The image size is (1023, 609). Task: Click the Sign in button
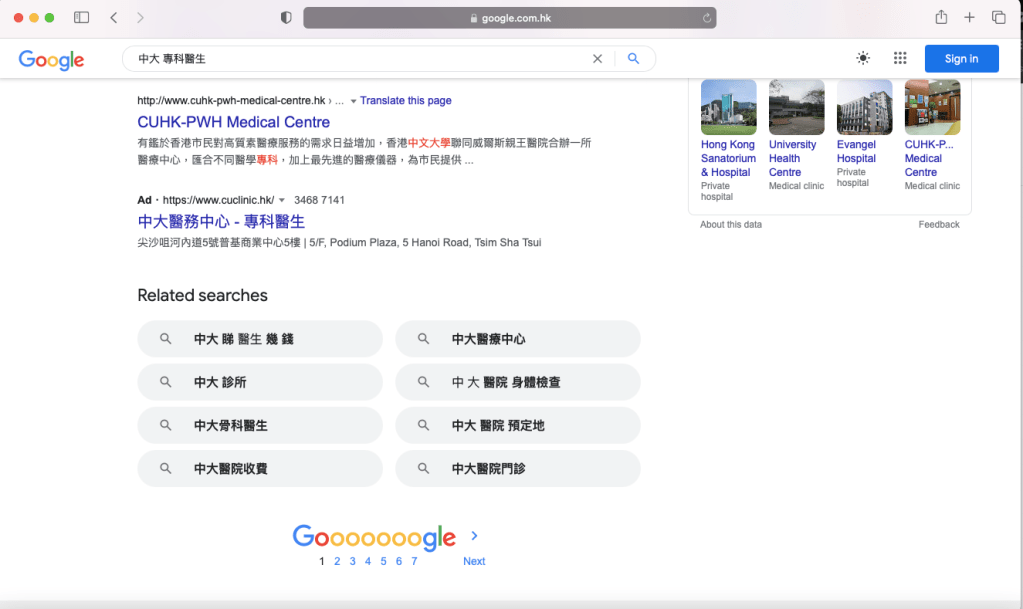961,59
